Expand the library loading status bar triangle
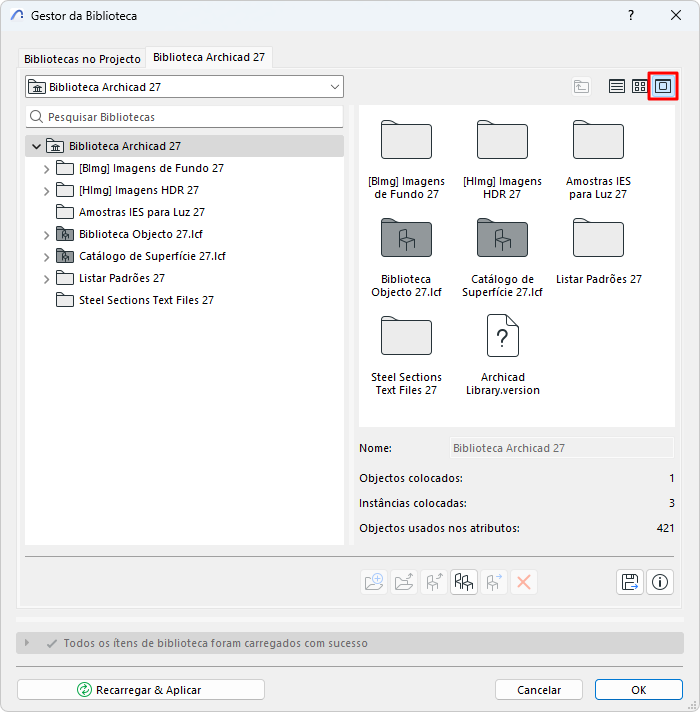The height and width of the screenshot is (712, 700). pyautogui.click(x=27, y=643)
